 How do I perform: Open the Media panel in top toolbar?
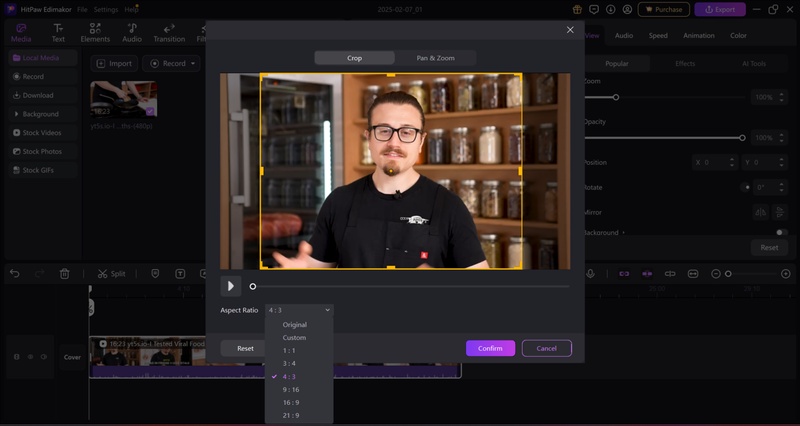coord(21,33)
